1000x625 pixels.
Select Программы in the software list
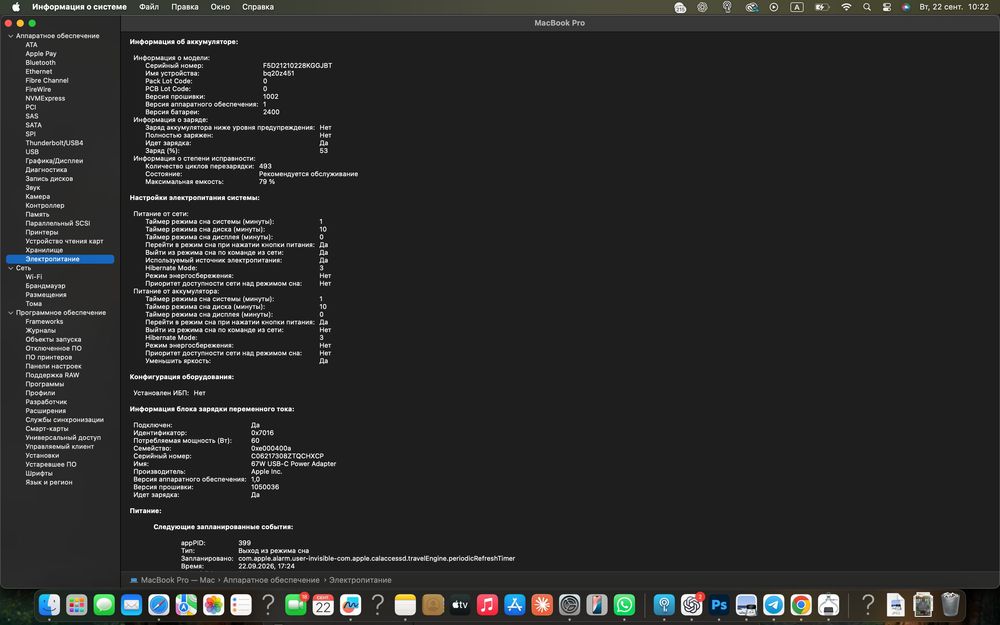tap(45, 384)
